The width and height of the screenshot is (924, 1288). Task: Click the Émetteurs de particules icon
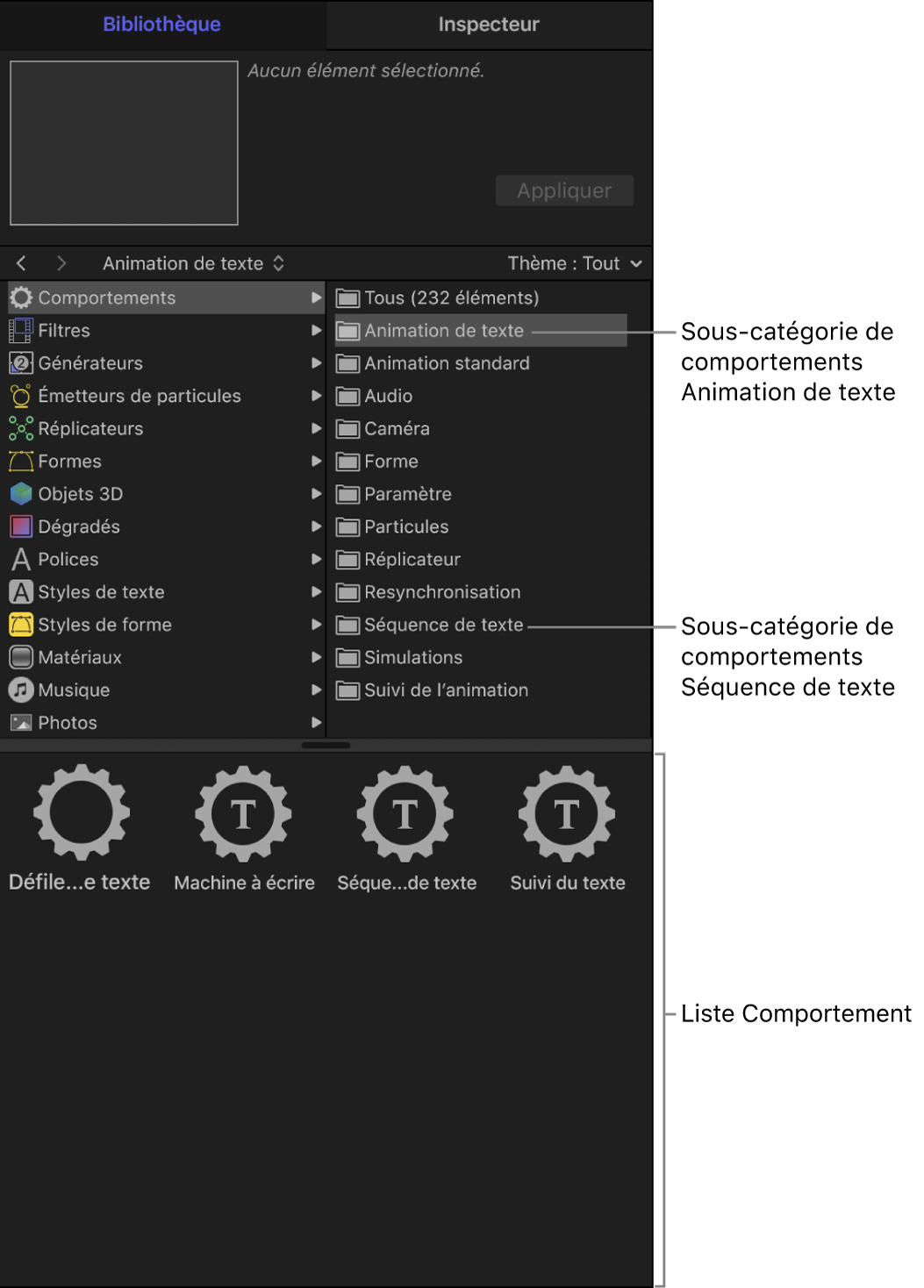pos(21,396)
